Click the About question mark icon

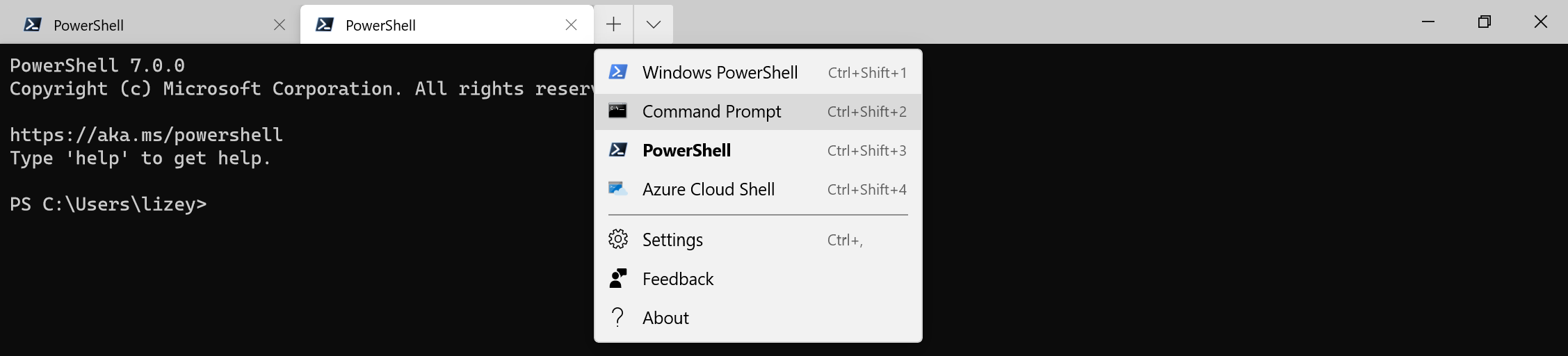point(618,318)
